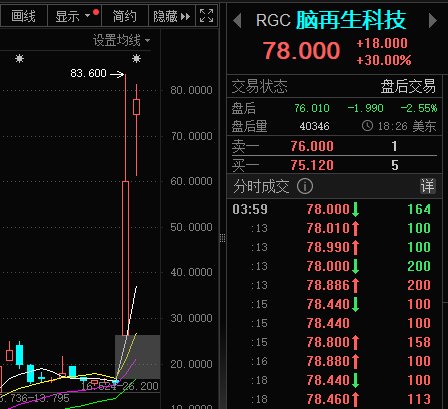Click the stock name 脑再生科技
The image size is (448, 409).
(x=351, y=20)
